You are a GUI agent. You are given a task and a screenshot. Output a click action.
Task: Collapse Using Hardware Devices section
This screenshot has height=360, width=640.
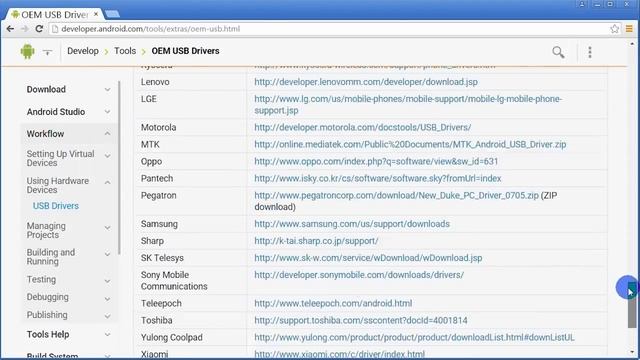107,182
